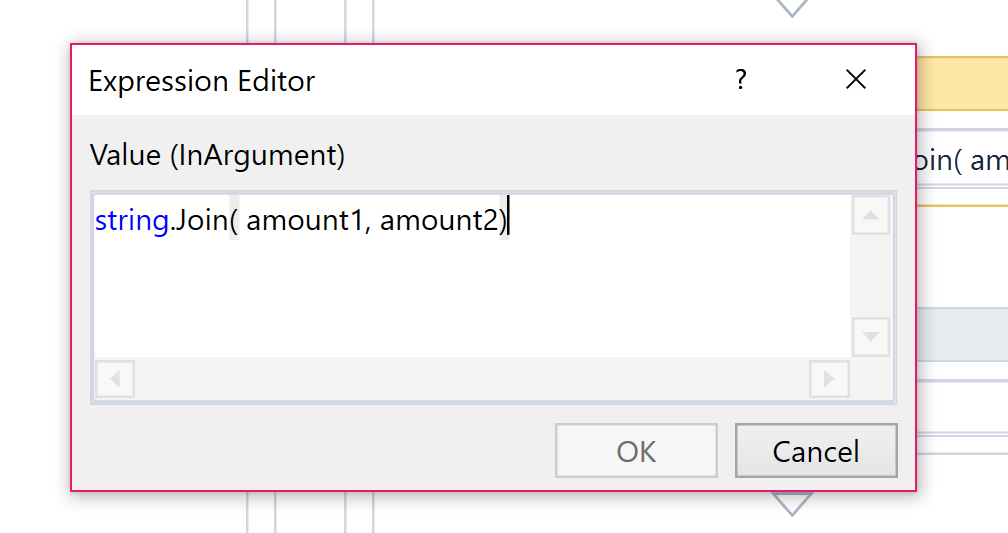Click the "amount1" argument in expression

click(x=304, y=220)
